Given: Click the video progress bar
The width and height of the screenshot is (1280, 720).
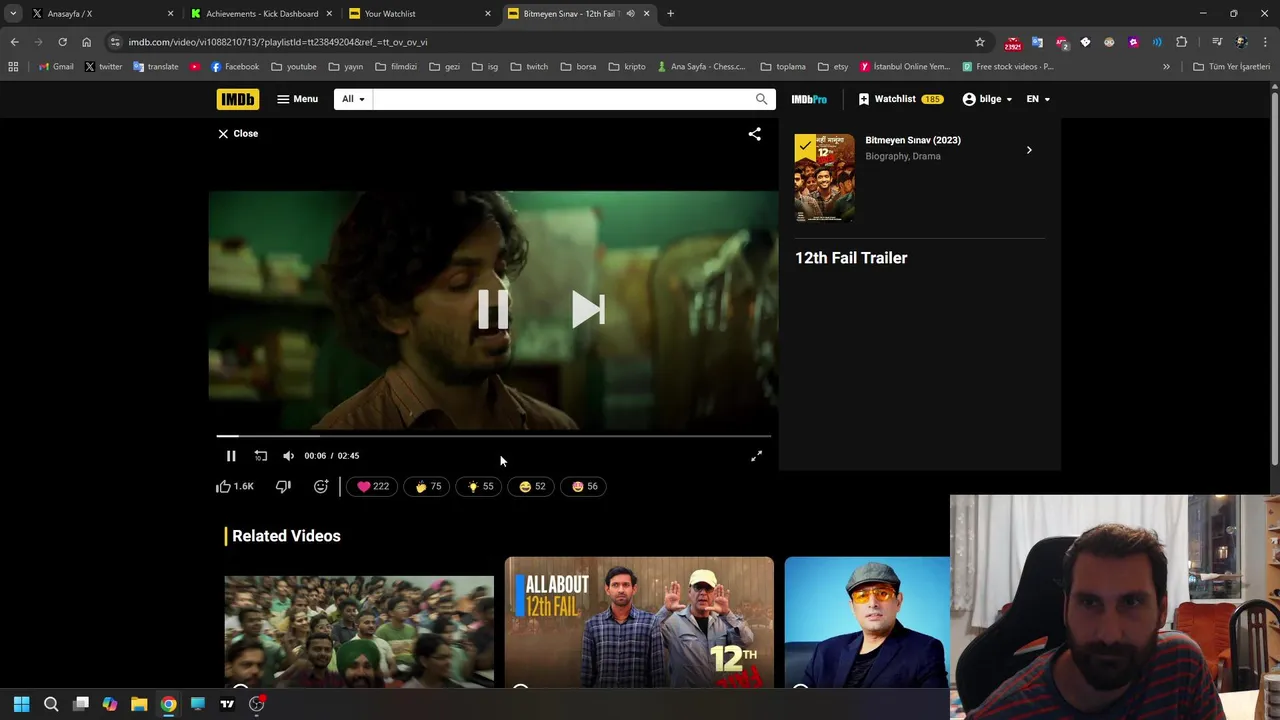Looking at the screenshot, I should click(x=493, y=436).
